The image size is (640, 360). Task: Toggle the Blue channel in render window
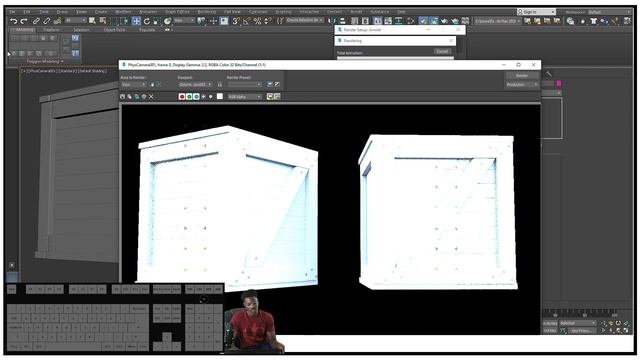(x=196, y=97)
